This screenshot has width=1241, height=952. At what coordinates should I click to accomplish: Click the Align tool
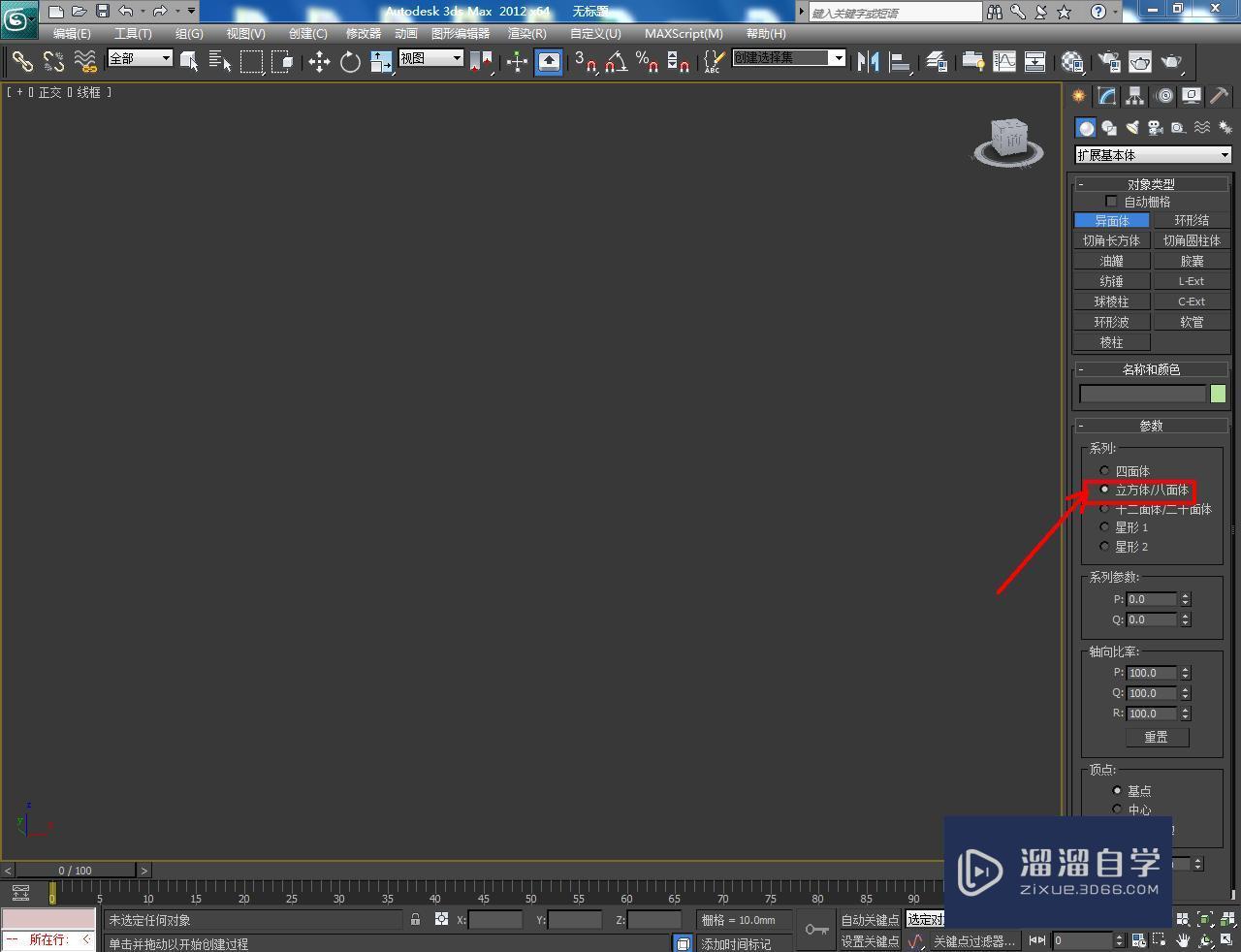click(x=901, y=61)
